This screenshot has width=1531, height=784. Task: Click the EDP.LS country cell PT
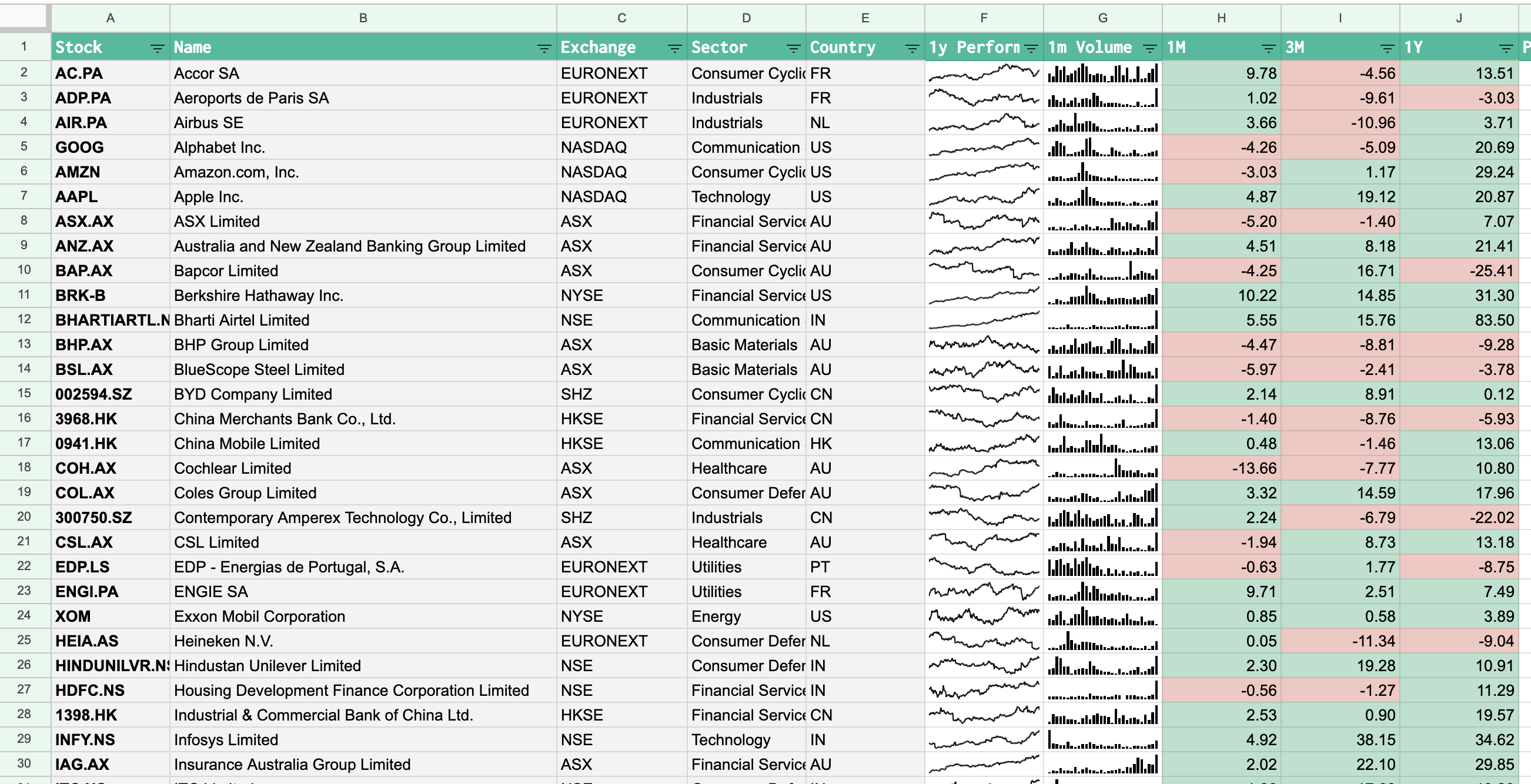click(x=865, y=567)
